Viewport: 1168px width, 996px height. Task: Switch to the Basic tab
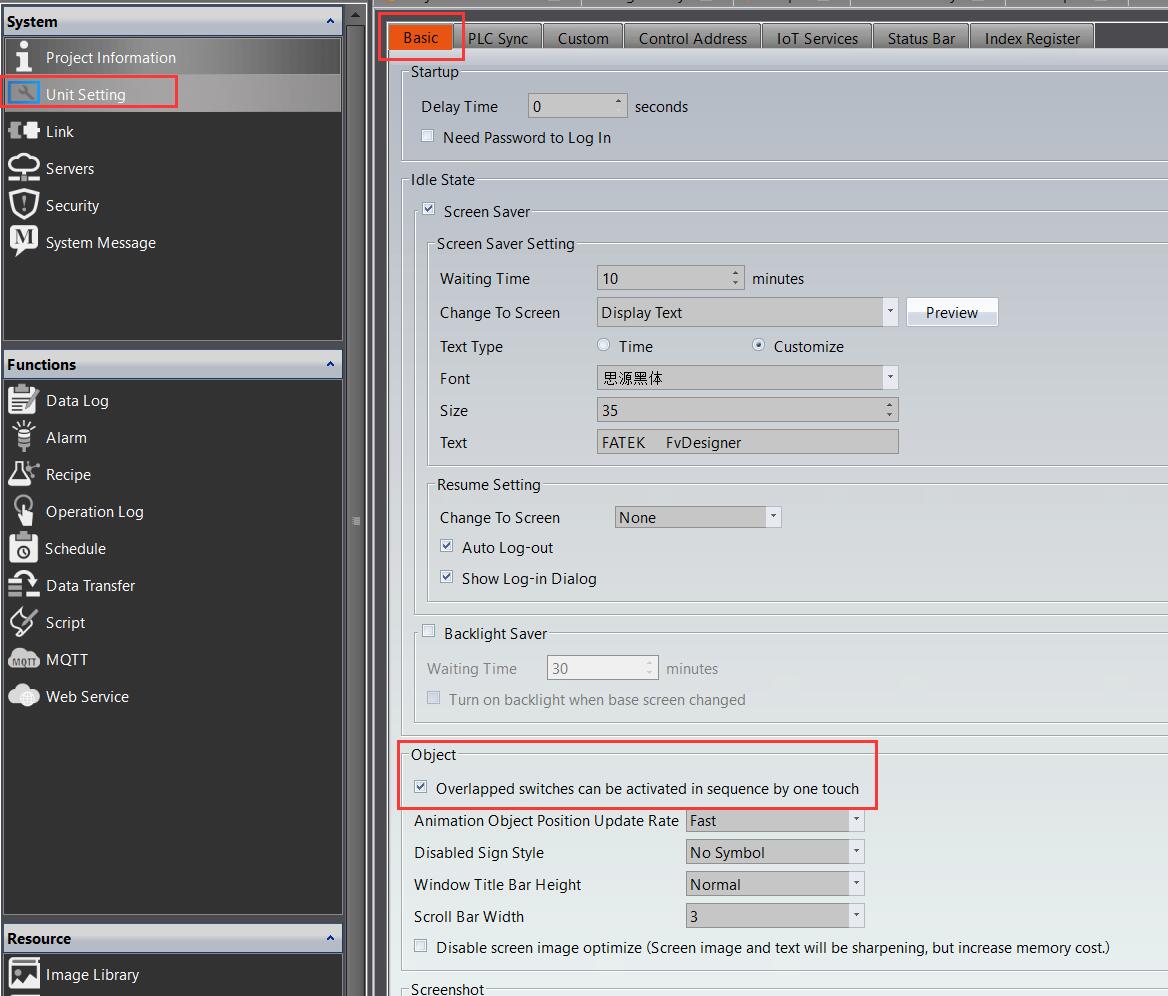[420, 38]
